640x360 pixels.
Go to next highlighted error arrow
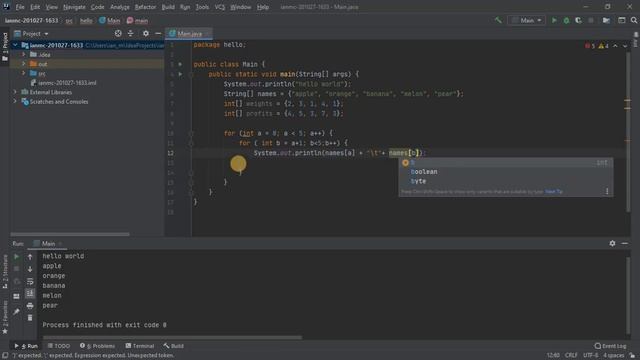[625, 46]
